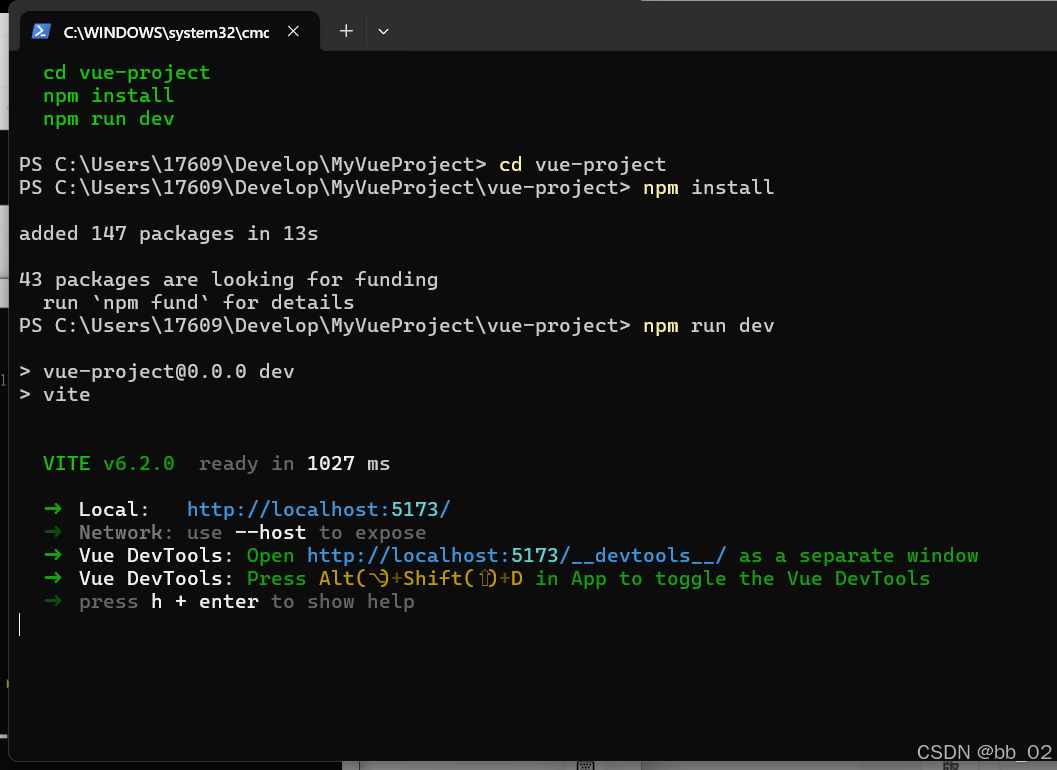Click the 'npm run dev' command at the prompt
The height and width of the screenshot is (770, 1057).
[708, 326]
